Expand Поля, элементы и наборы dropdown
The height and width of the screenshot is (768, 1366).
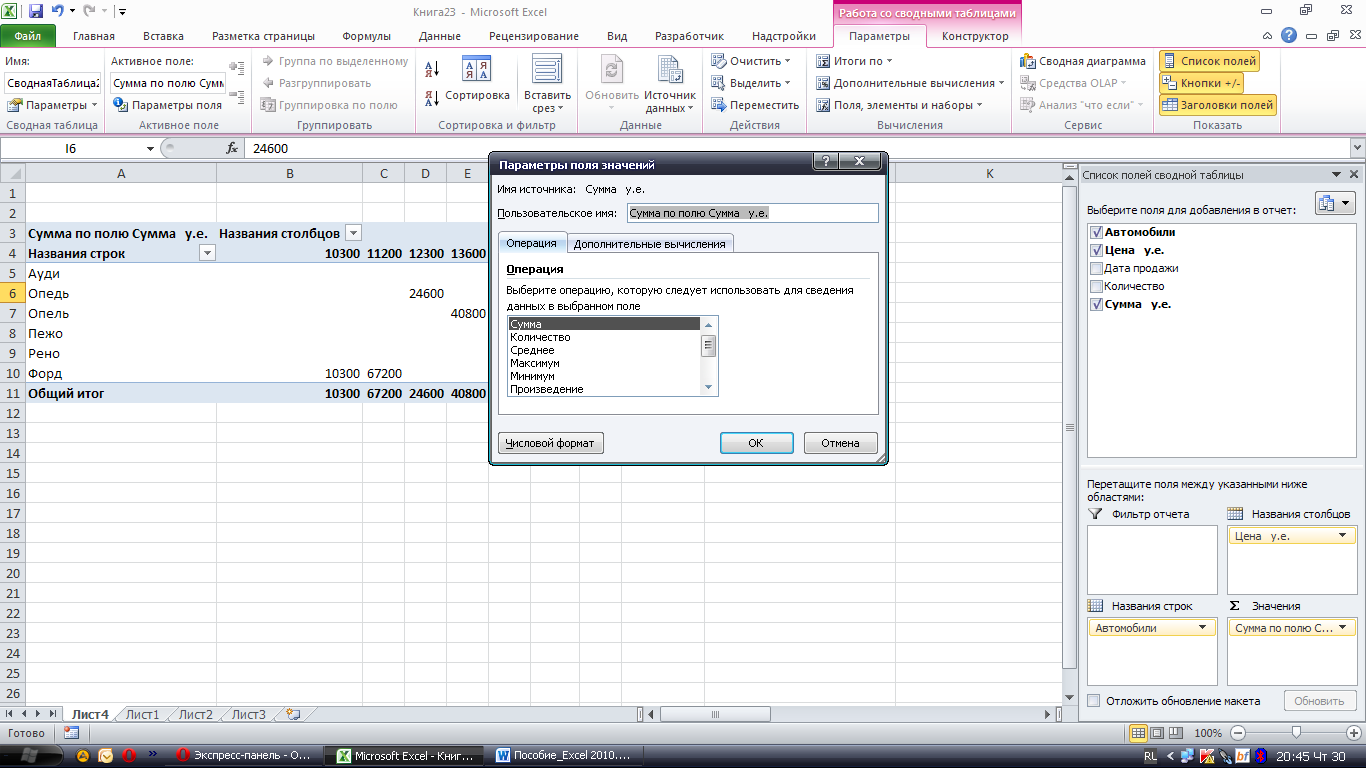click(x=899, y=105)
